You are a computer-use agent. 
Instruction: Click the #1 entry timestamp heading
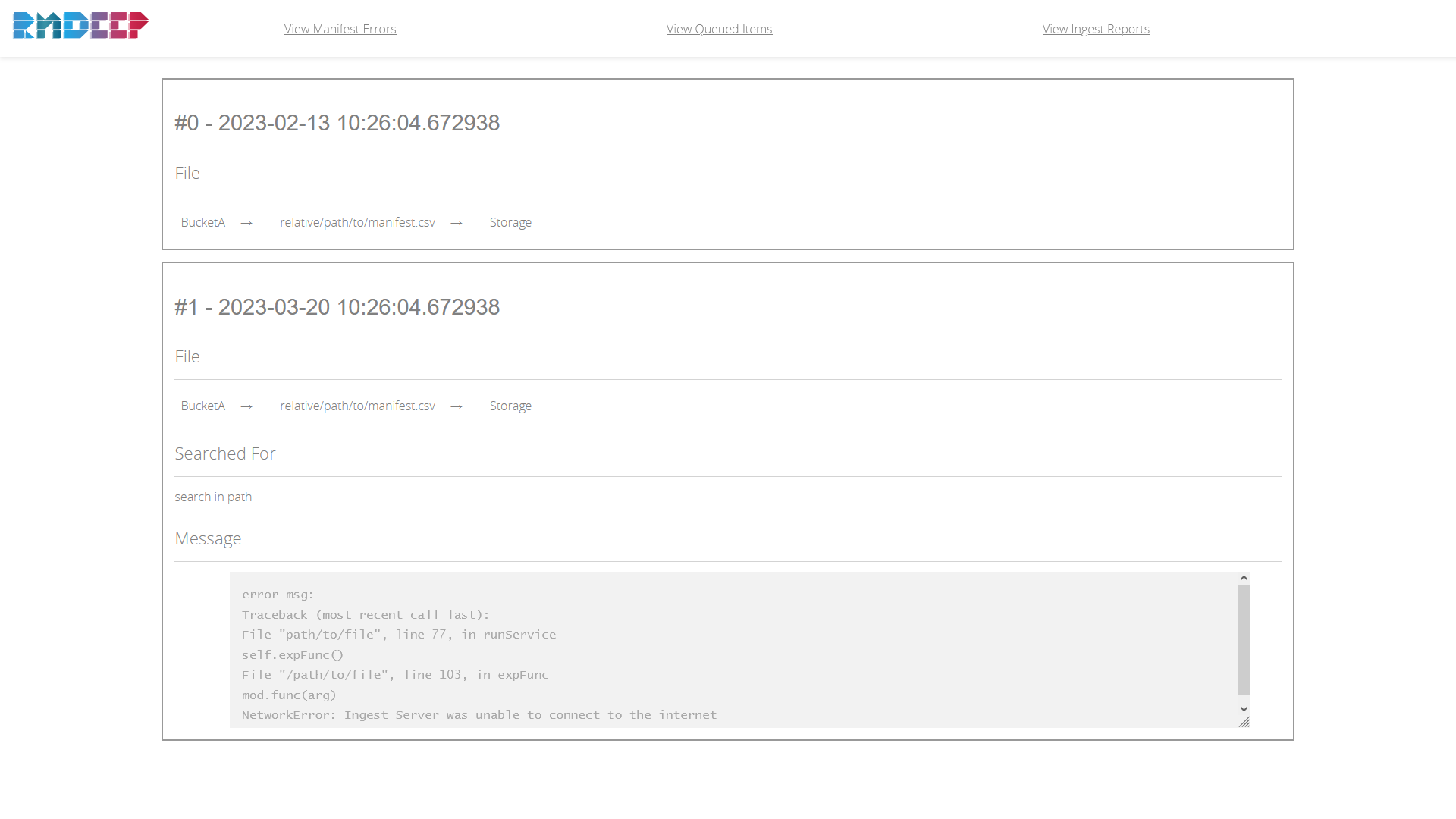pos(337,307)
